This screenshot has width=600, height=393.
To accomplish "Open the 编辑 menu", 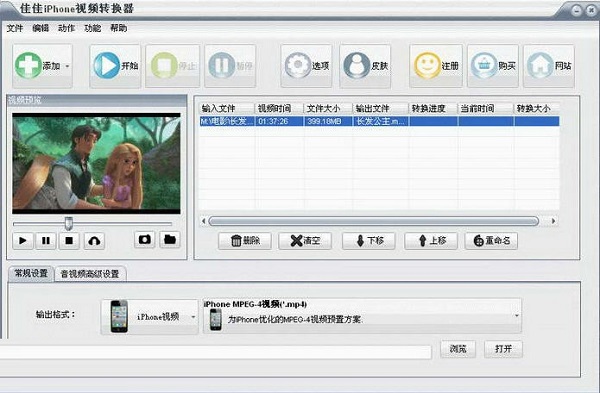I will 41,28.
